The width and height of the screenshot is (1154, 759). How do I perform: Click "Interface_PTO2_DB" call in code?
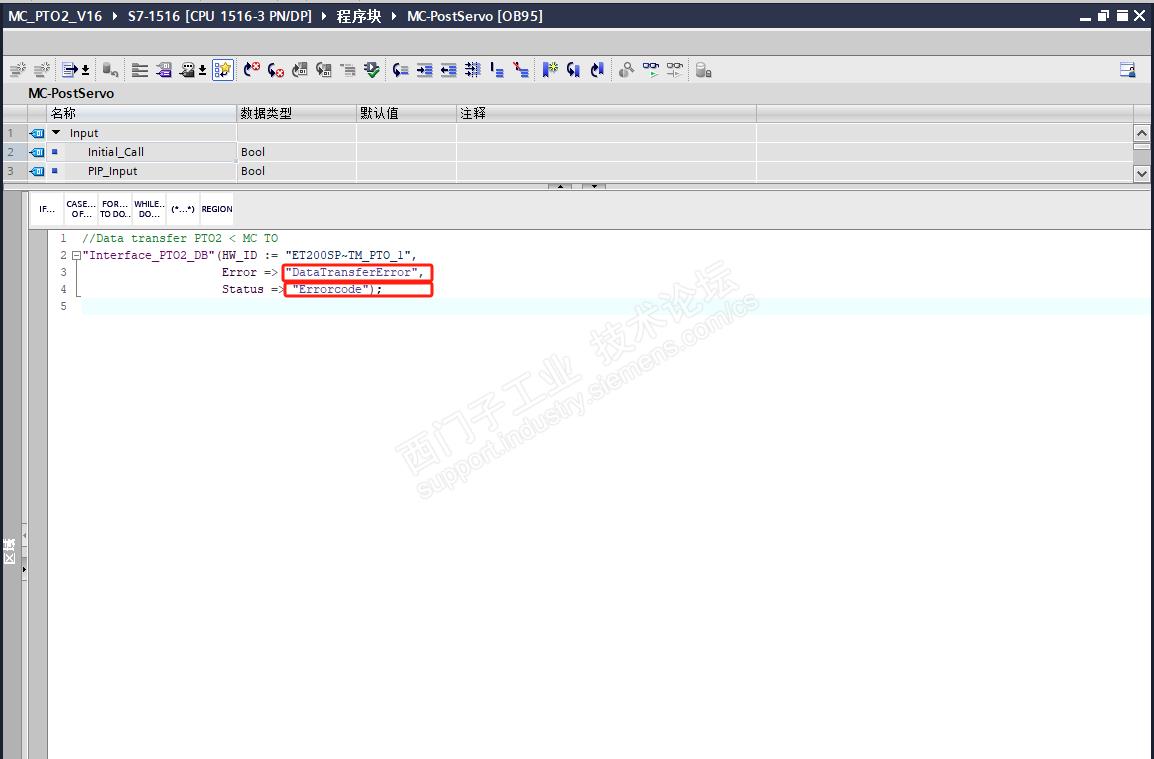point(149,255)
